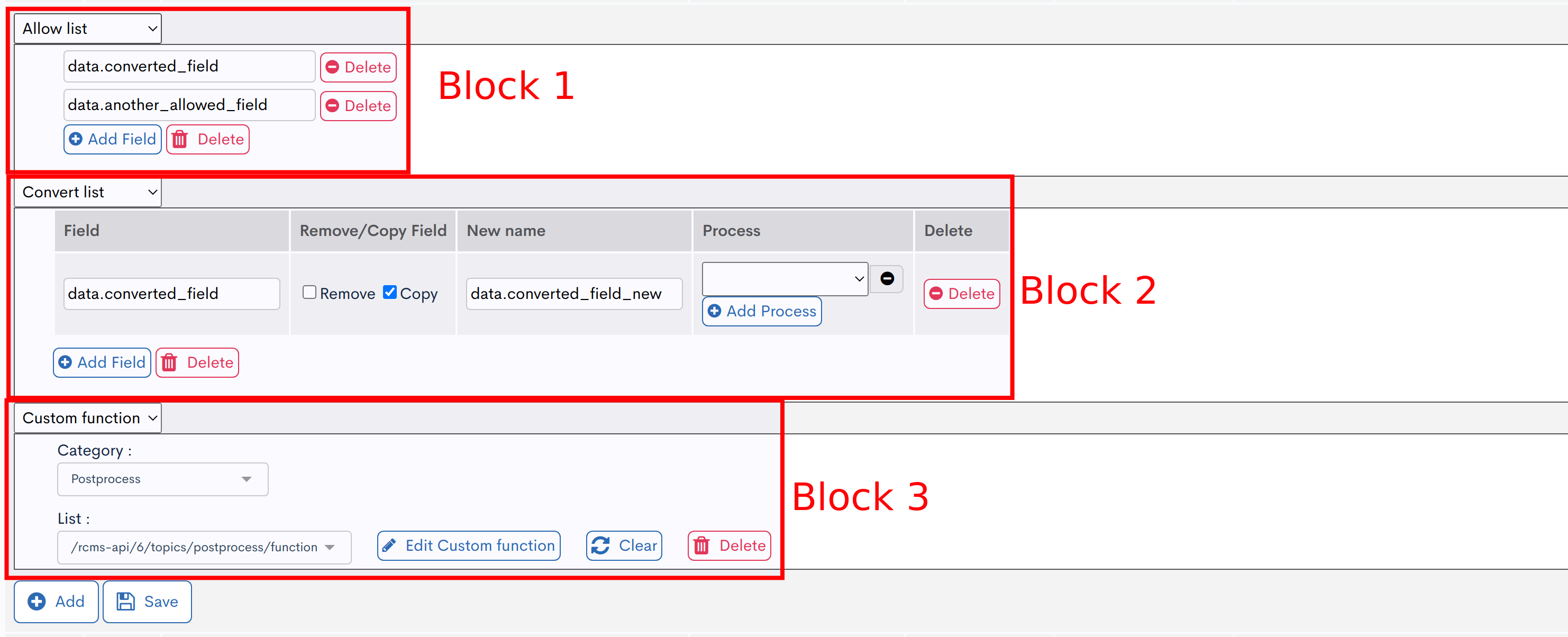Image resolution: width=1568 pixels, height=637 pixels.
Task: Click the bottom Add plus button
Action: pos(56,602)
